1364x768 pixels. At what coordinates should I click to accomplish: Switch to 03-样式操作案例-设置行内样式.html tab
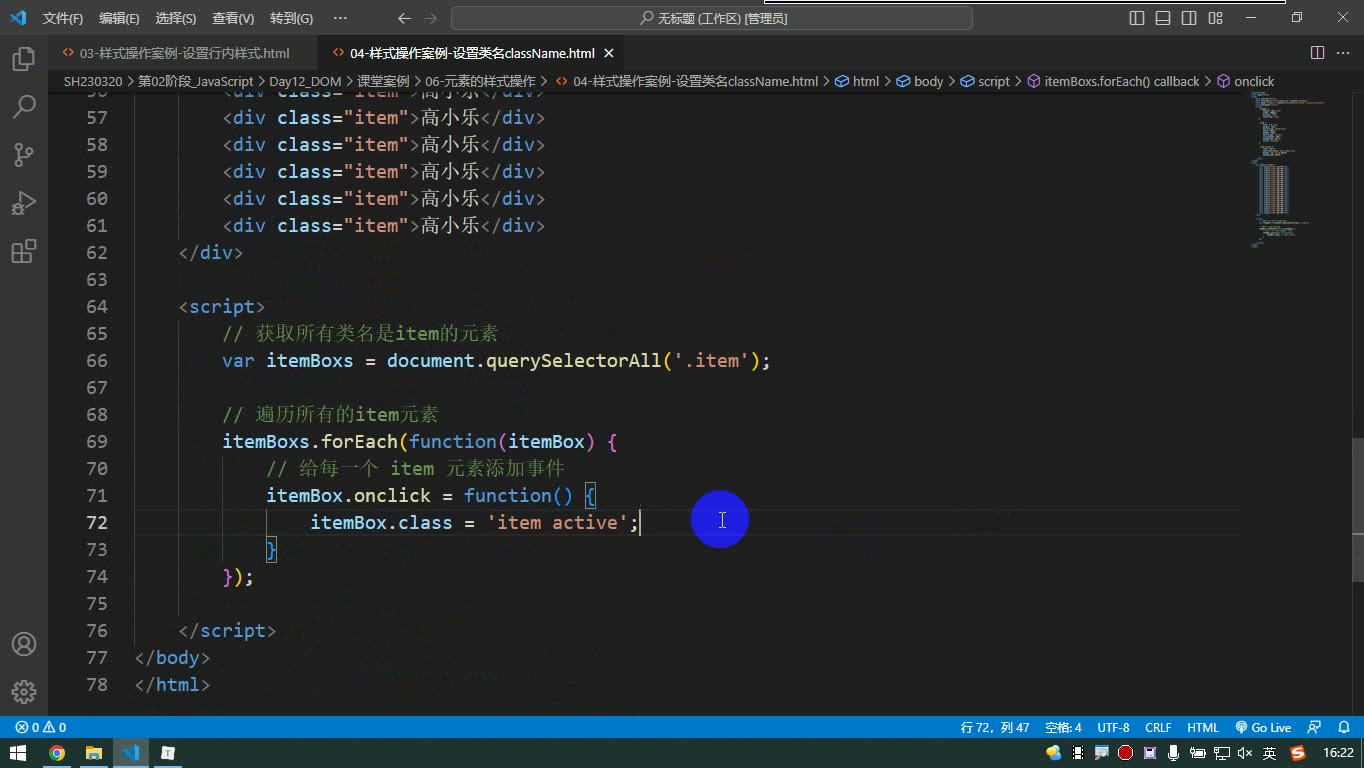tap(176, 53)
